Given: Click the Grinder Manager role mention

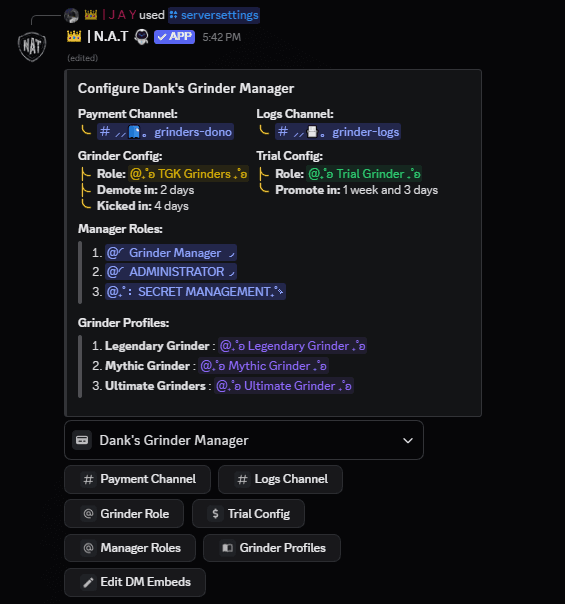Looking at the screenshot, I should pyautogui.click(x=171, y=253).
